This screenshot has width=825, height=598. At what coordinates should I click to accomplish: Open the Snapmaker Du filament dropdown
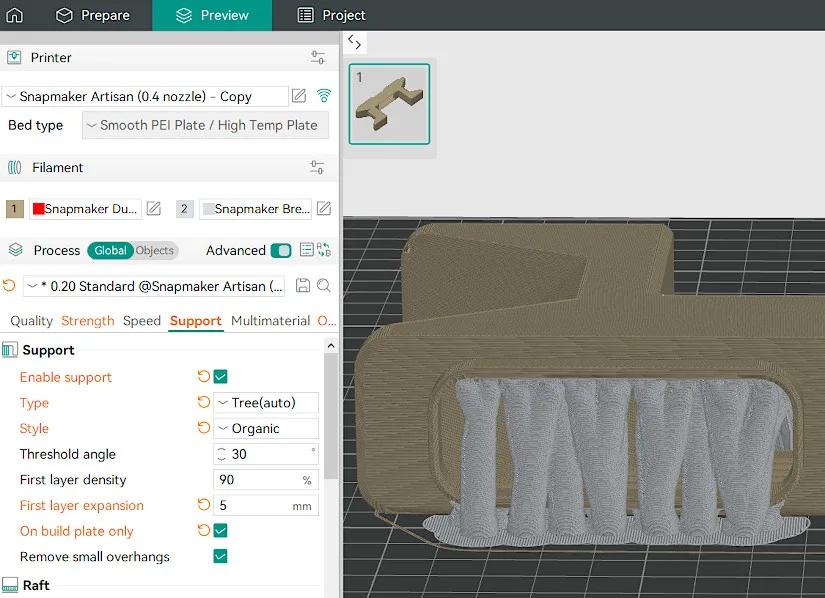click(x=85, y=209)
